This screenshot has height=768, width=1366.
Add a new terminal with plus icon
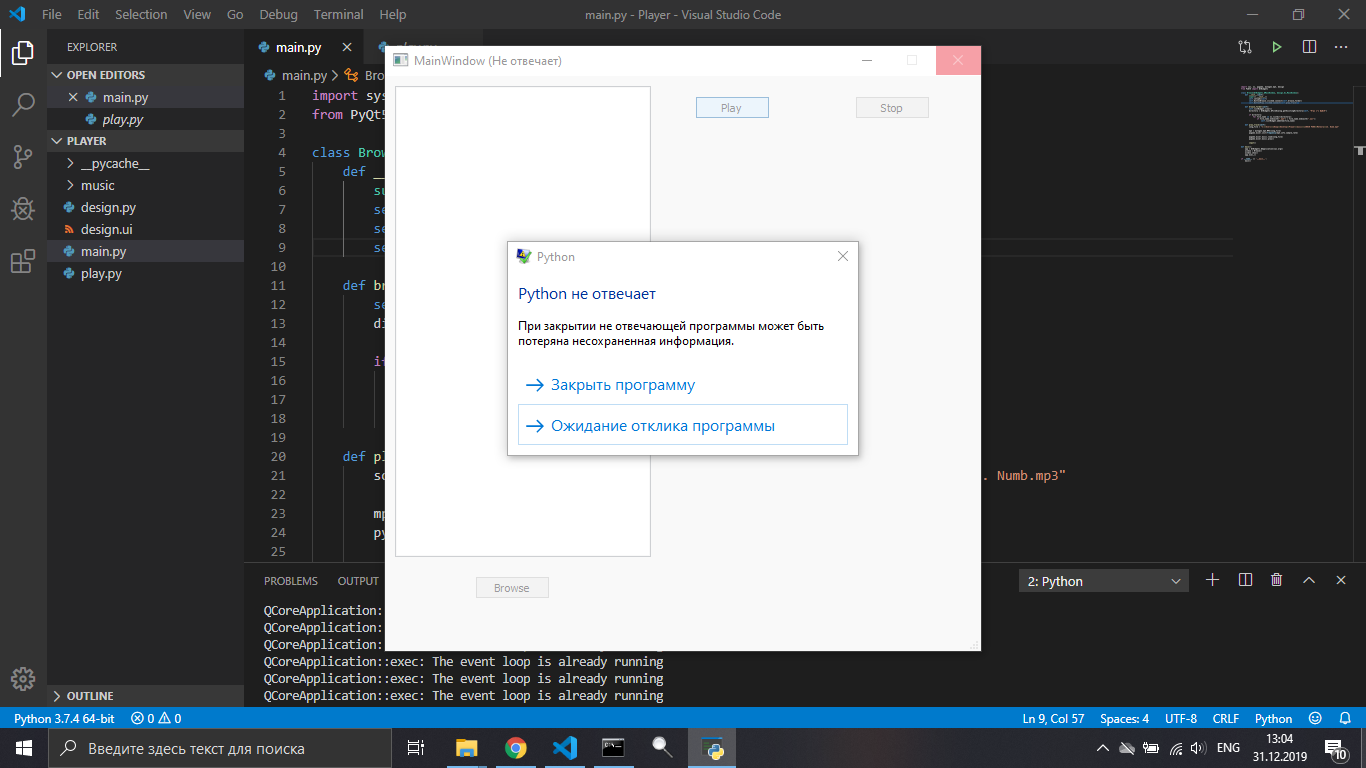point(1213,580)
